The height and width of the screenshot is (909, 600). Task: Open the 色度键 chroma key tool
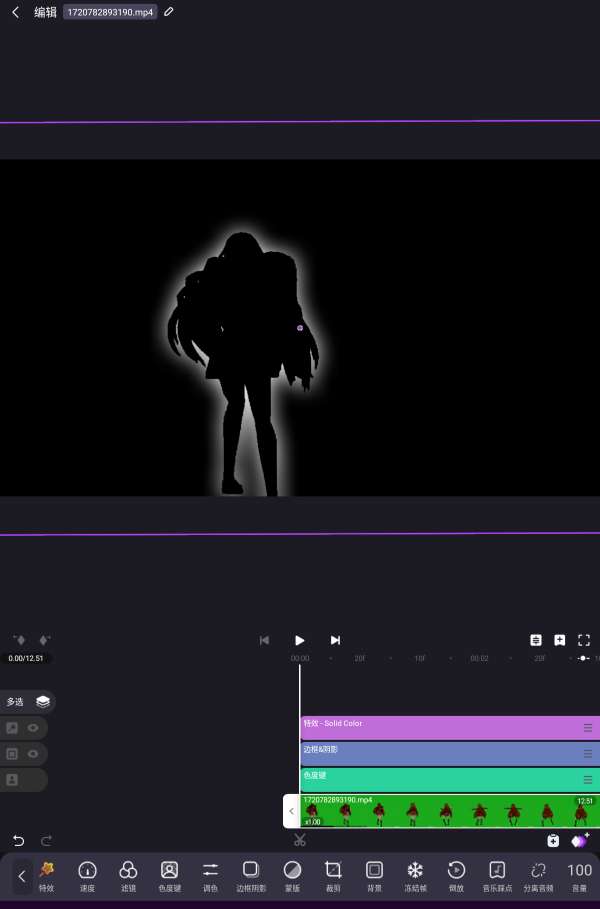169,876
